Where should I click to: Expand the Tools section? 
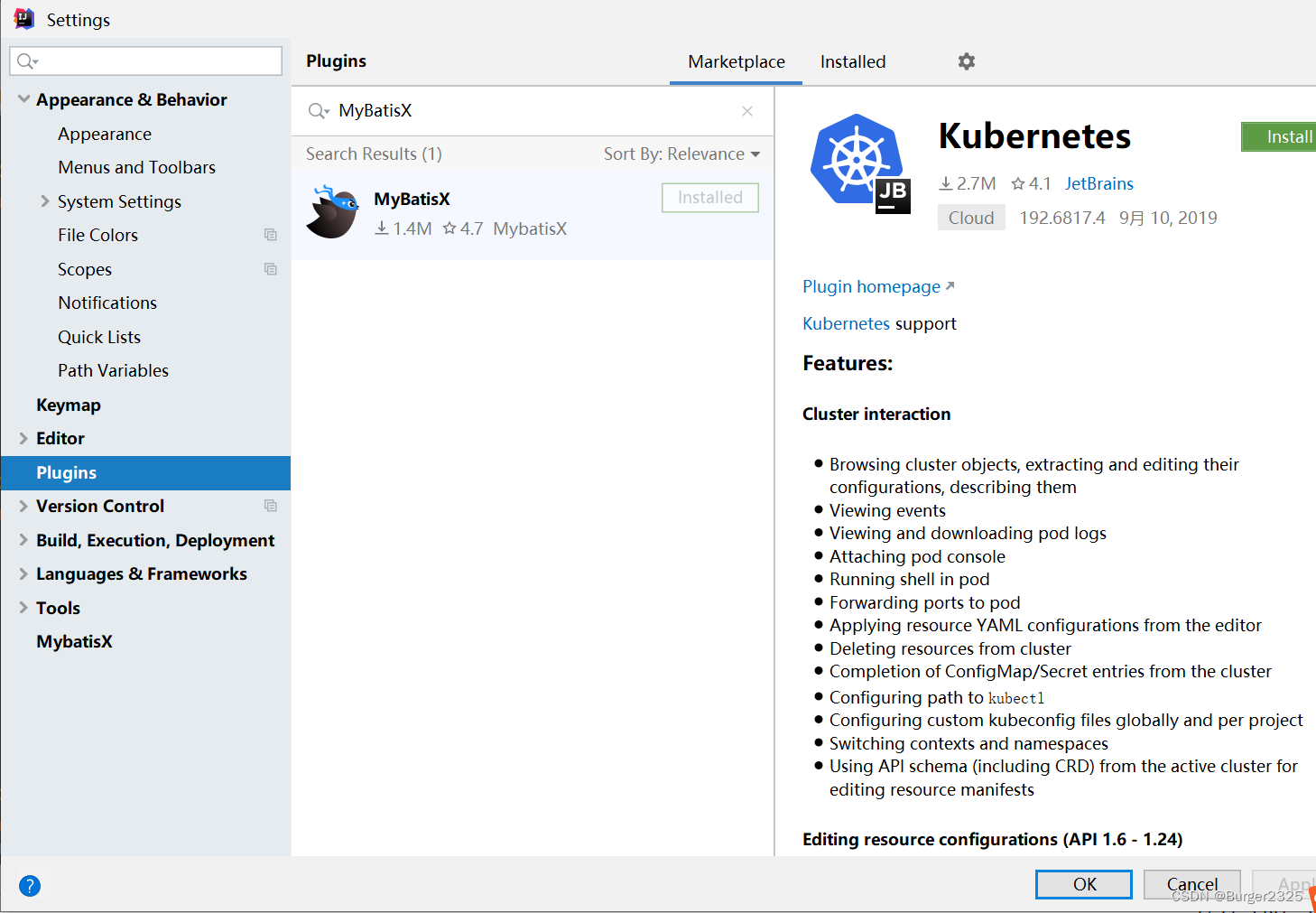point(23,608)
